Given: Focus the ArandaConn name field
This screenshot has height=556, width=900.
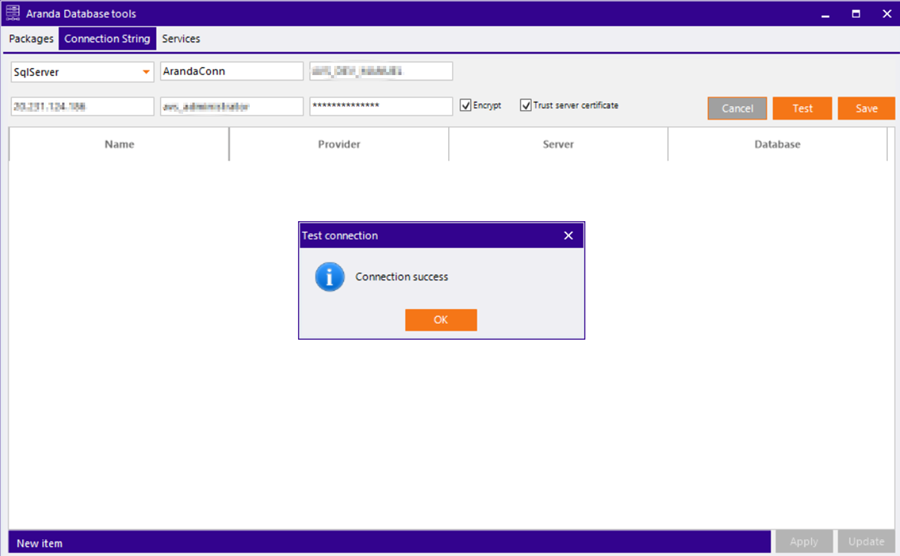Looking at the screenshot, I should click(231, 72).
